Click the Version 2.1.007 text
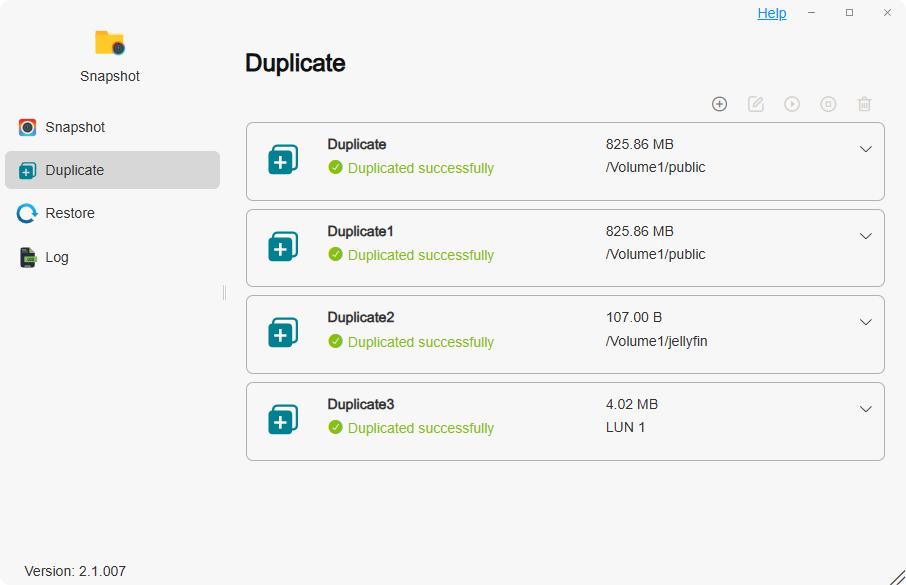The width and height of the screenshot is (906, 585). 73,571
